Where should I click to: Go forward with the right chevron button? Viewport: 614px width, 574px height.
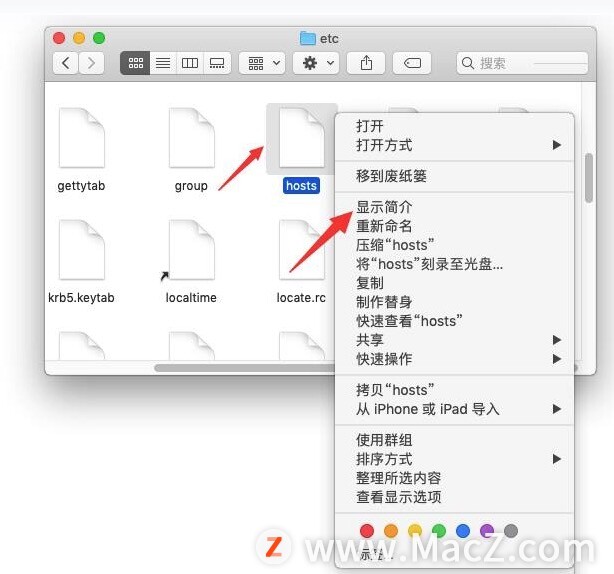[91, 63]
